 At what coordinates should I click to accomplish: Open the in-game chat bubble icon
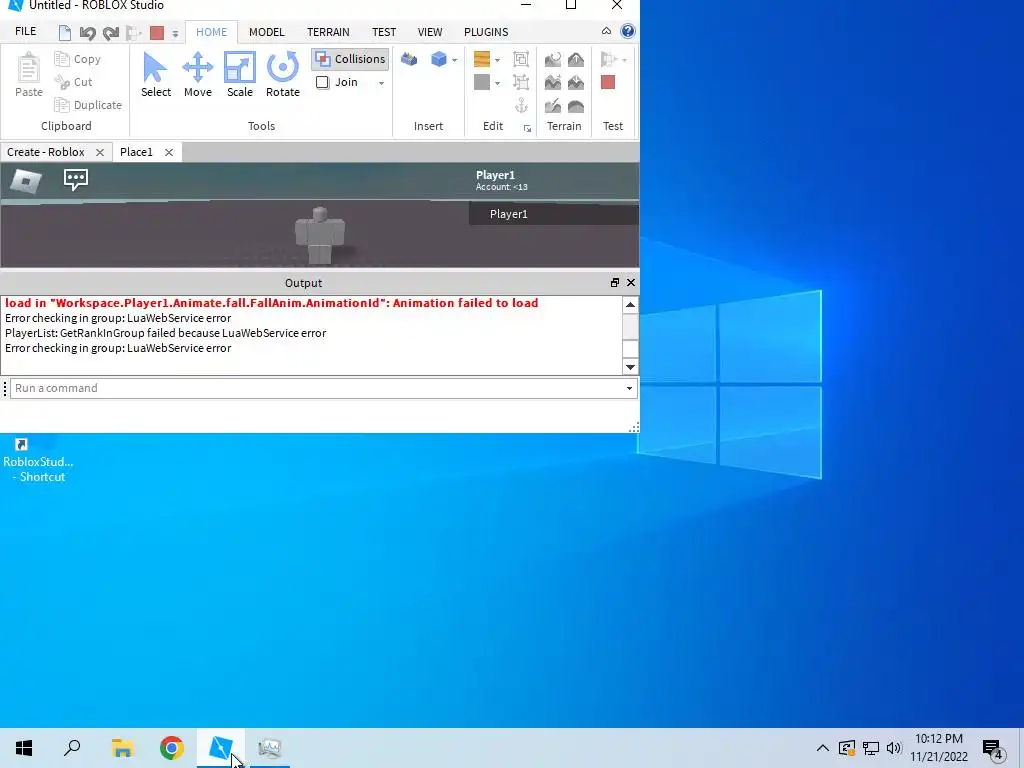[x=76, y=180]
